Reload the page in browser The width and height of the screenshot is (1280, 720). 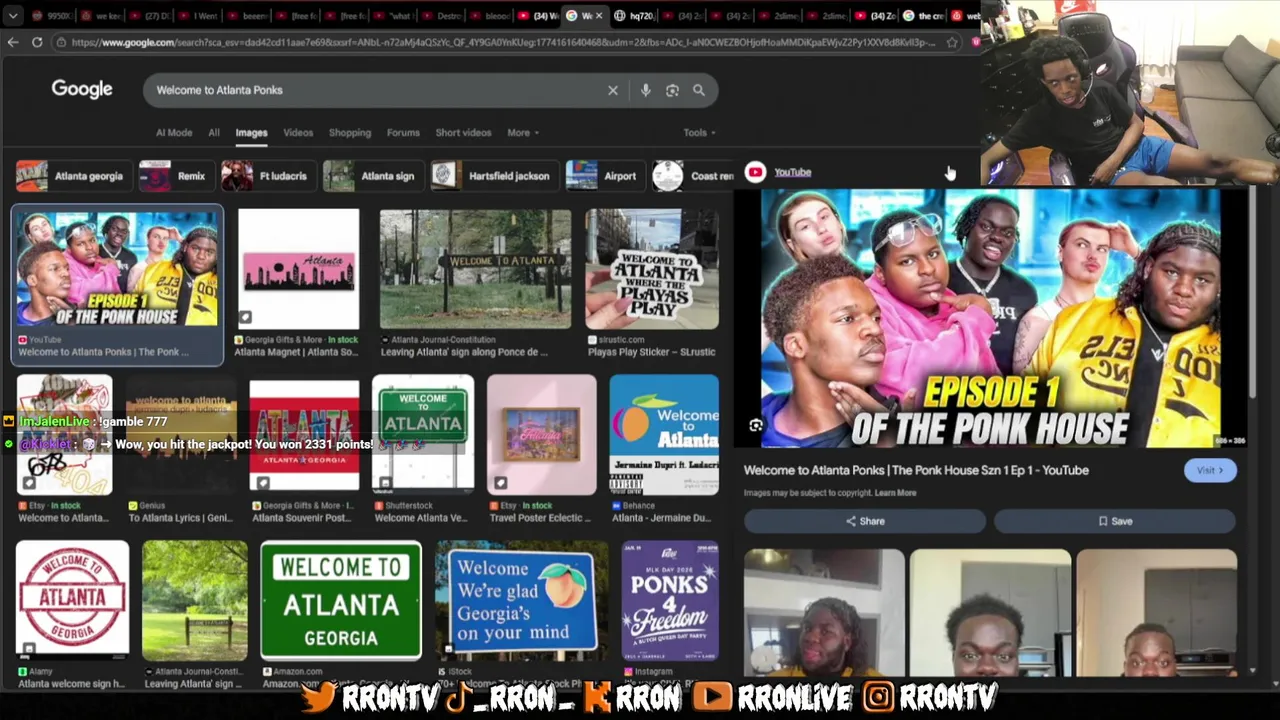(x=37, y=42)
